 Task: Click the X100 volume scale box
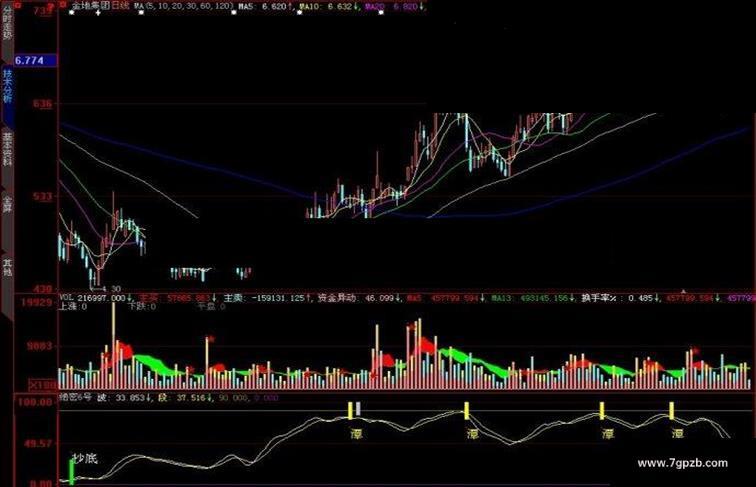(43, 385)
